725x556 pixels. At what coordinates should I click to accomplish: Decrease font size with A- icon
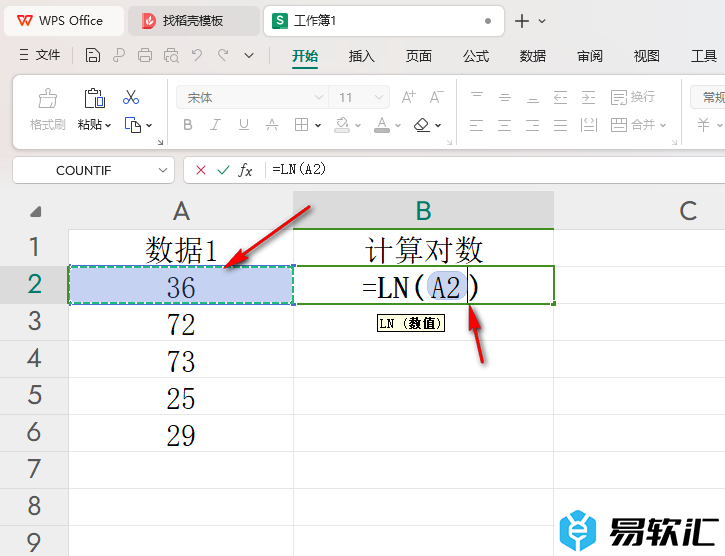click(436, 97)
